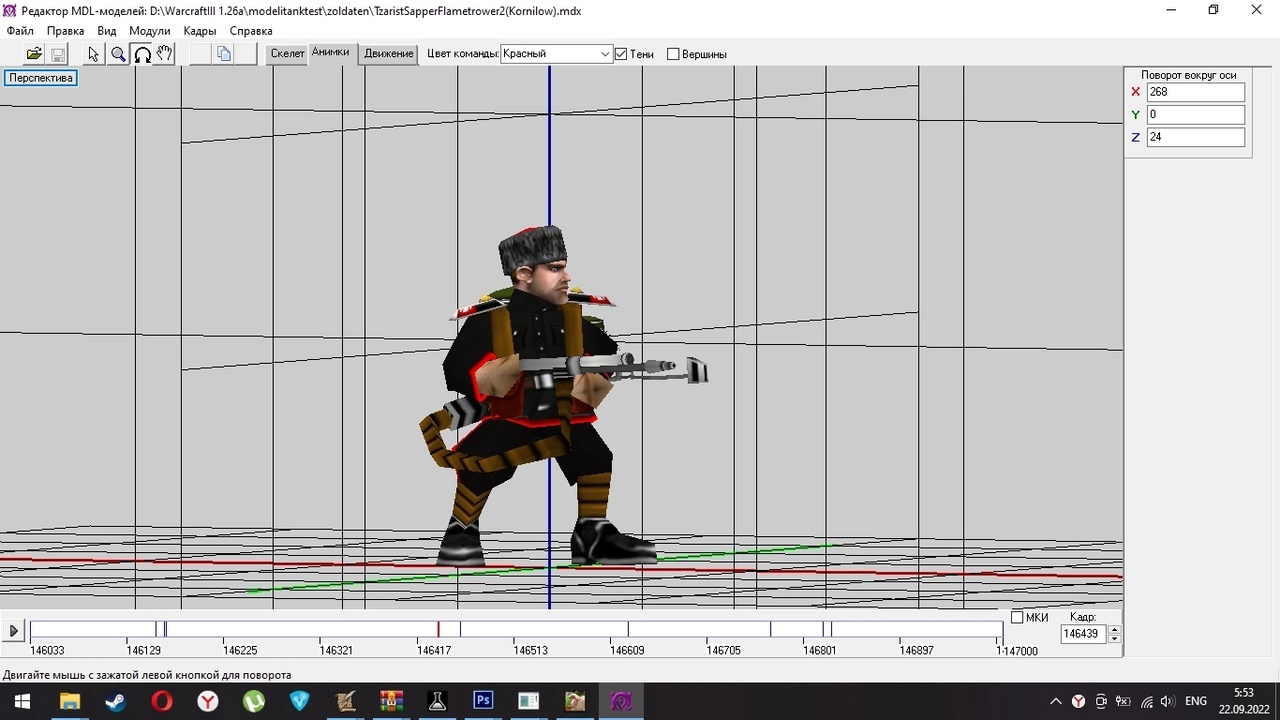Click the 146513 timeline label
Viewport: 1280px width, 720px height.
click(x=530, y=651)
